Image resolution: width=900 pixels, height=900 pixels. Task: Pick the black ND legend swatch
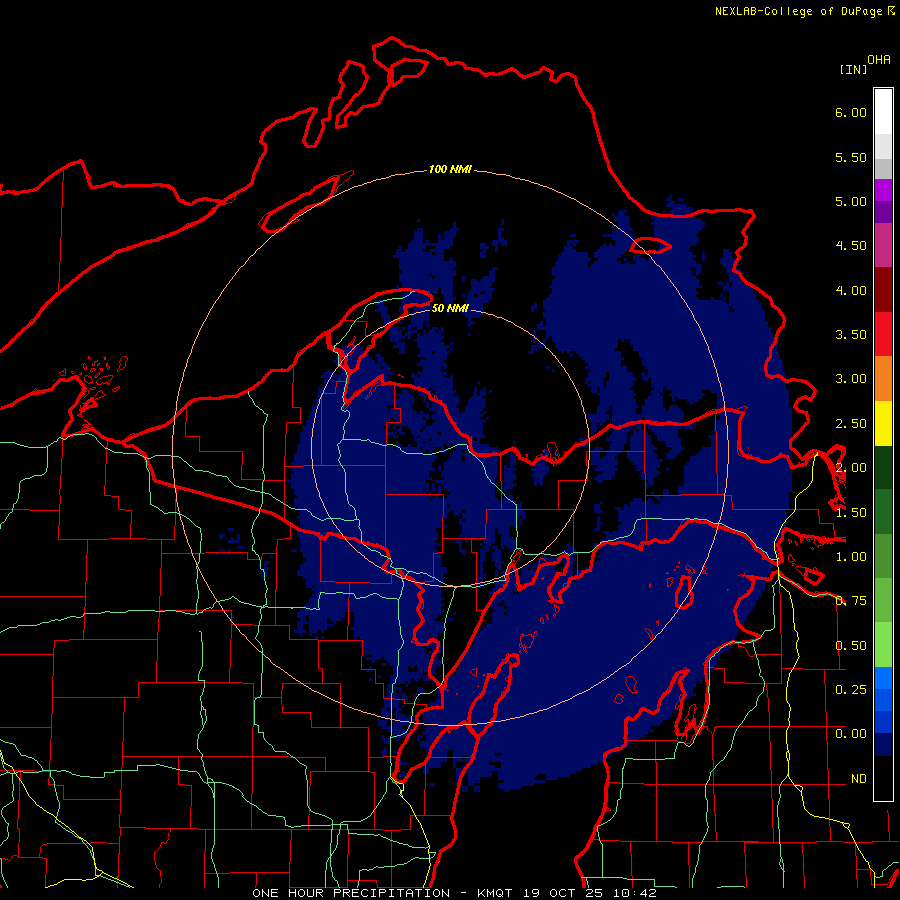coord(883,778)
